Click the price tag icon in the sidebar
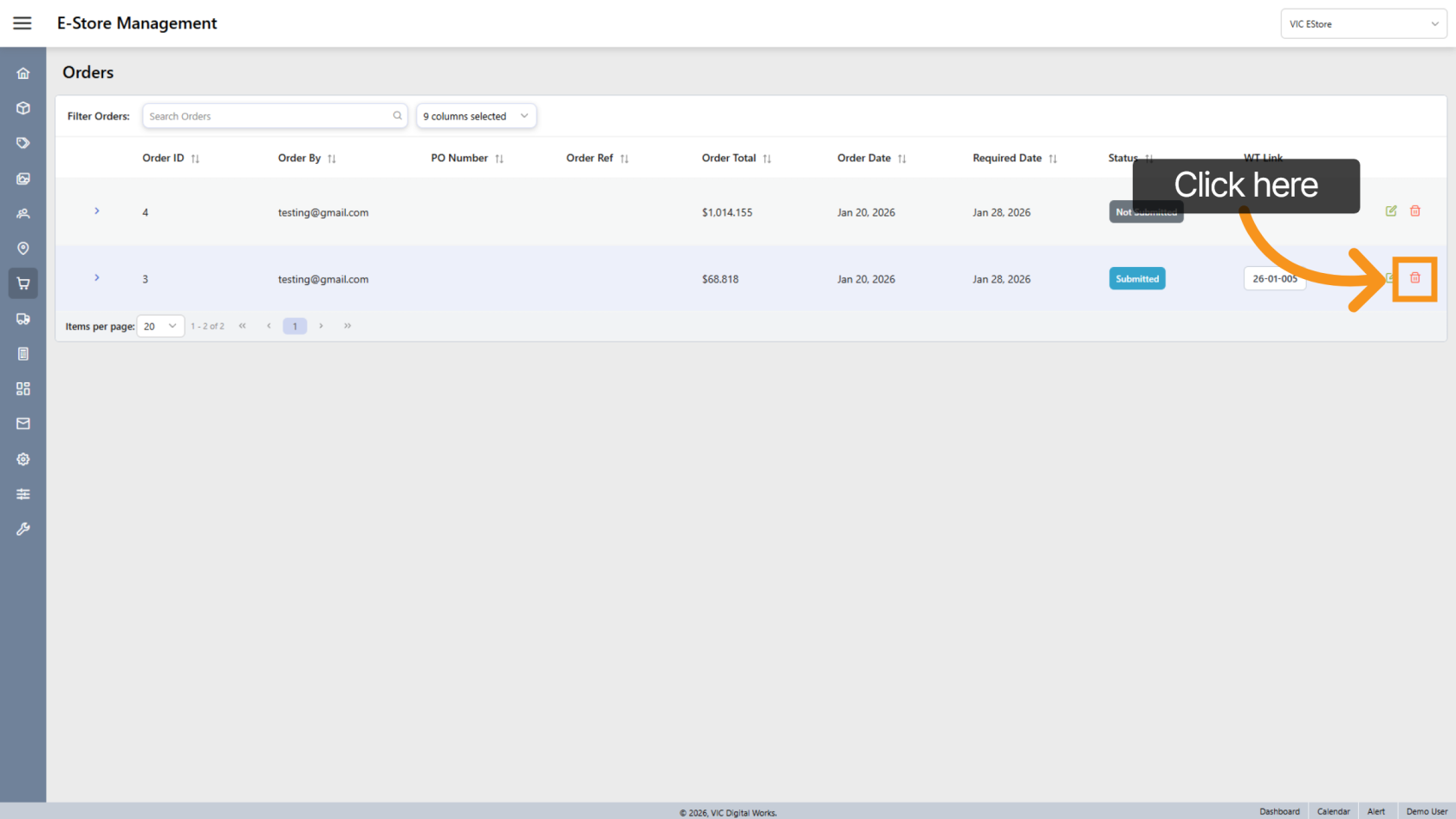Image resolution: width=1456 pixels, height=819 pixels. 23,143
